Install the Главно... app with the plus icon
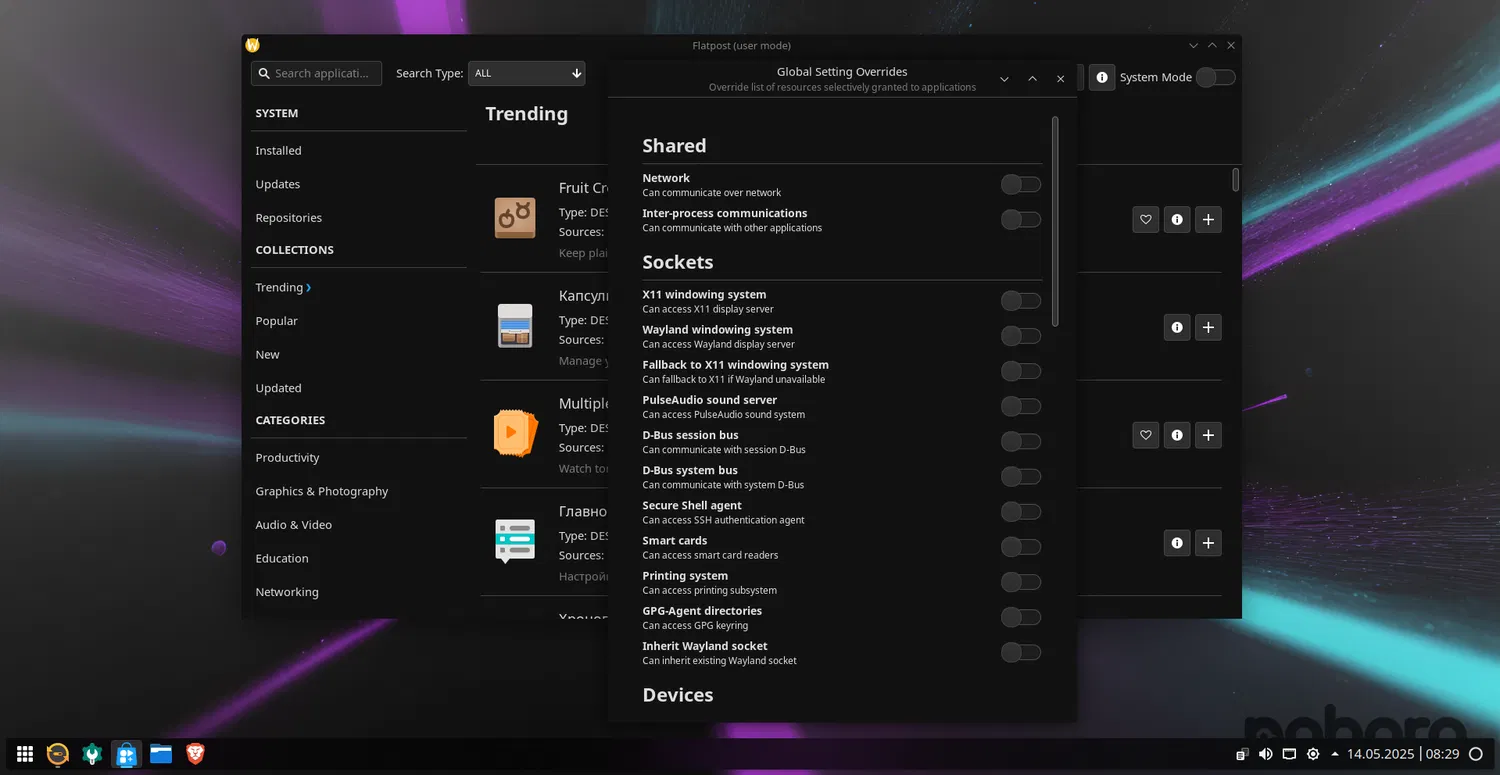This screenshot has width=1500, height=775. coord(1208,543)
